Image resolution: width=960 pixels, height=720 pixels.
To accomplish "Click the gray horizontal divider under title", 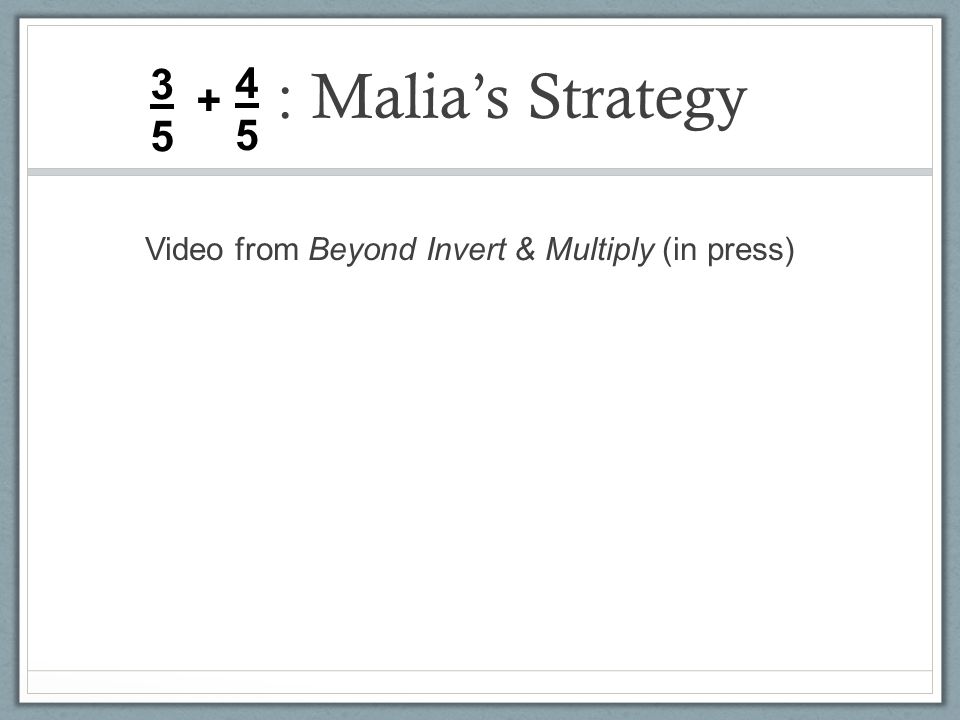I will tap(480, 172).
